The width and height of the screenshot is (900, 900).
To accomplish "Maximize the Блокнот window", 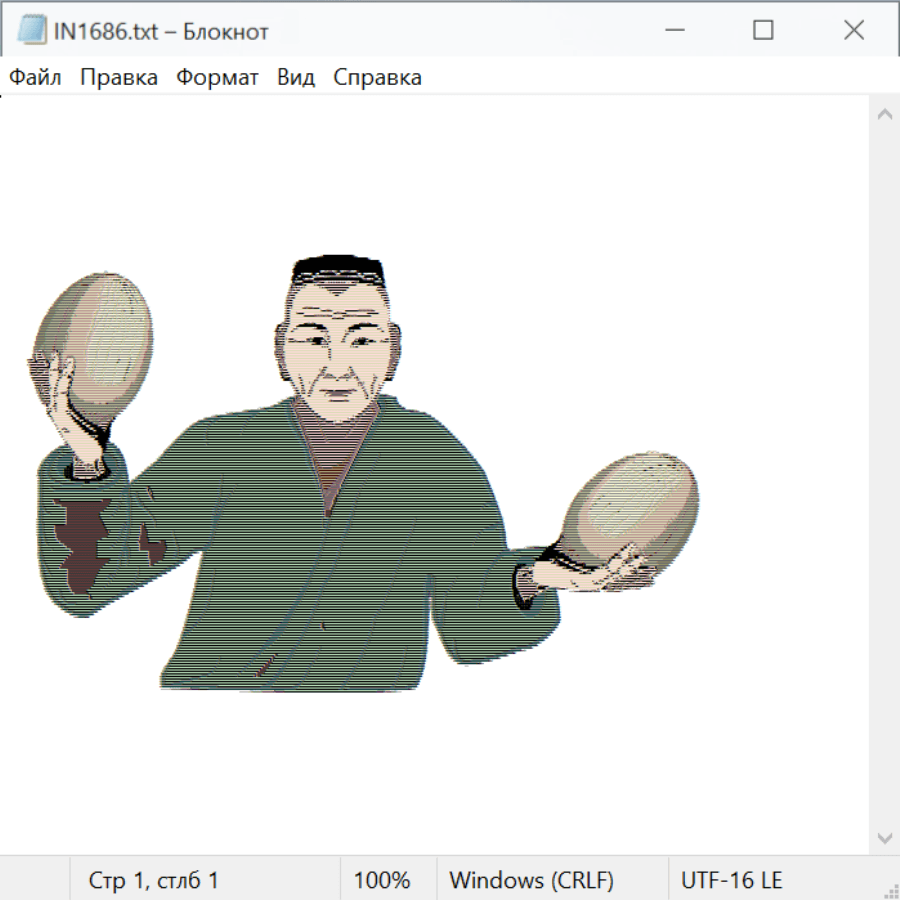I will [763, 31].
